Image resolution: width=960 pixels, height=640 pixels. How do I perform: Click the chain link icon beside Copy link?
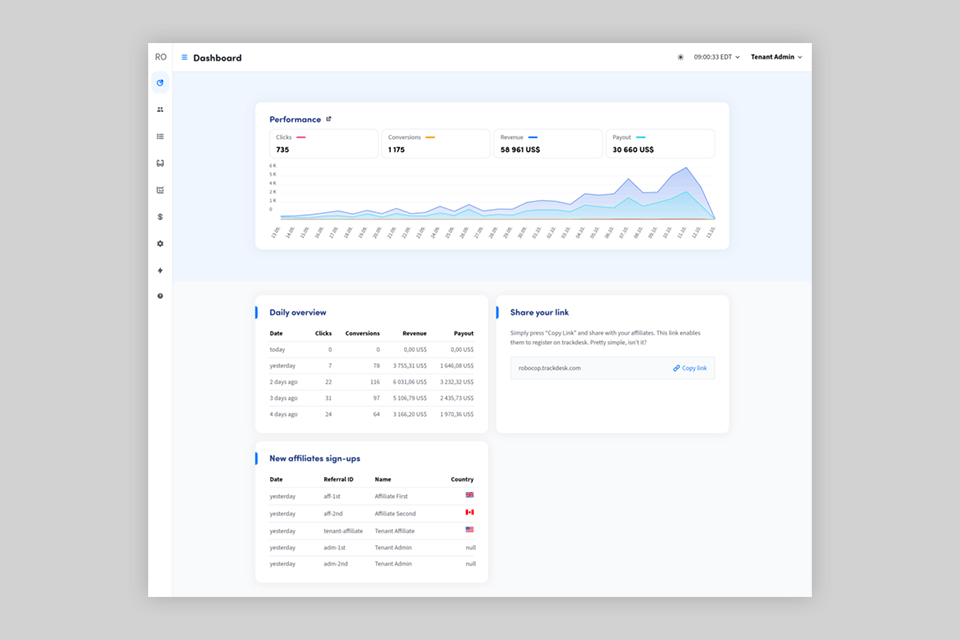(677, 368)
